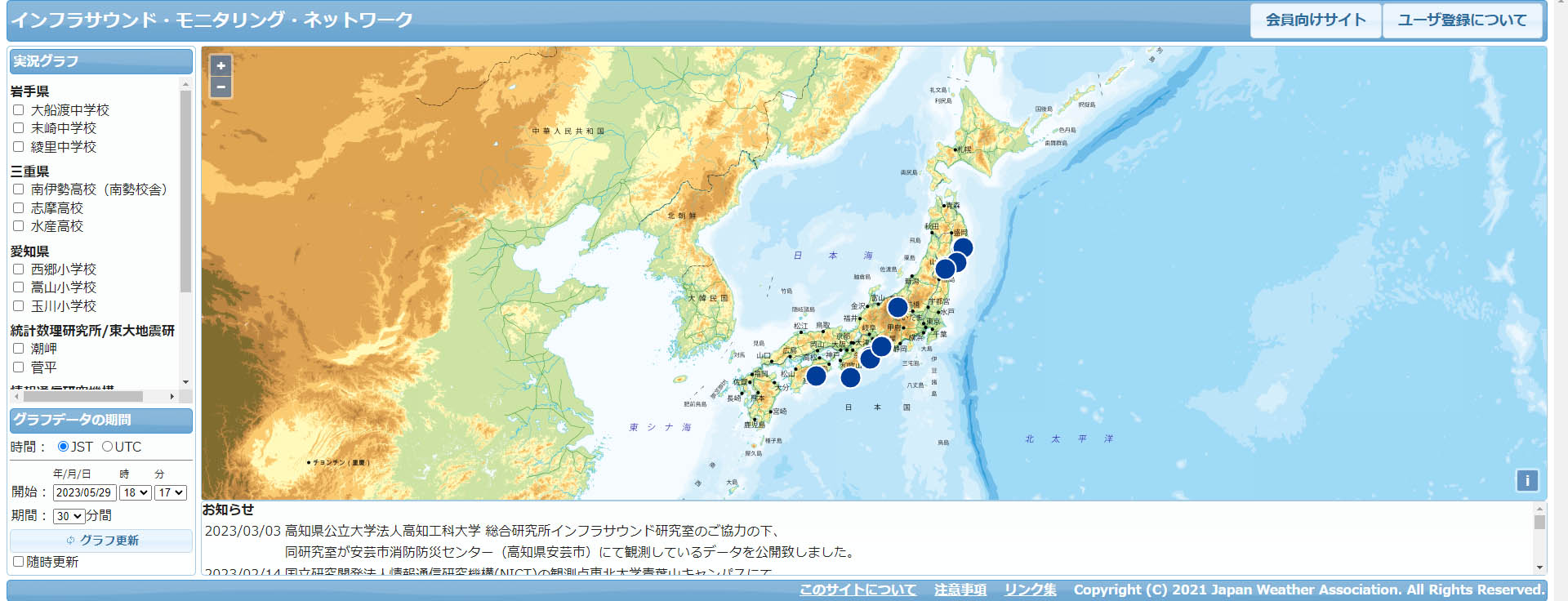
Task: Click the southwestern-most blue marker on Shikoku
Action: (816, 376)
